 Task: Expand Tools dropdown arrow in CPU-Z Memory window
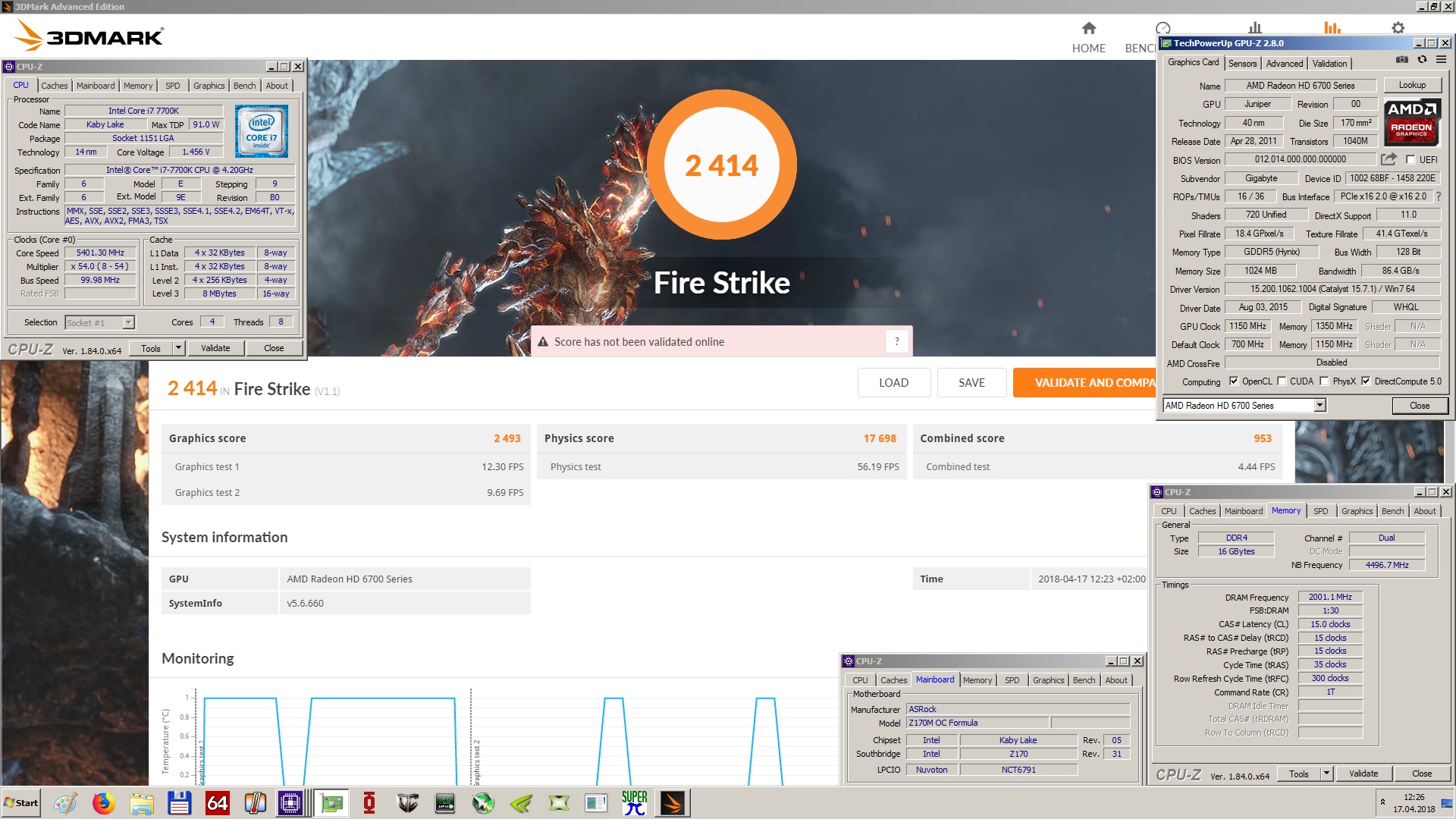1326,773
